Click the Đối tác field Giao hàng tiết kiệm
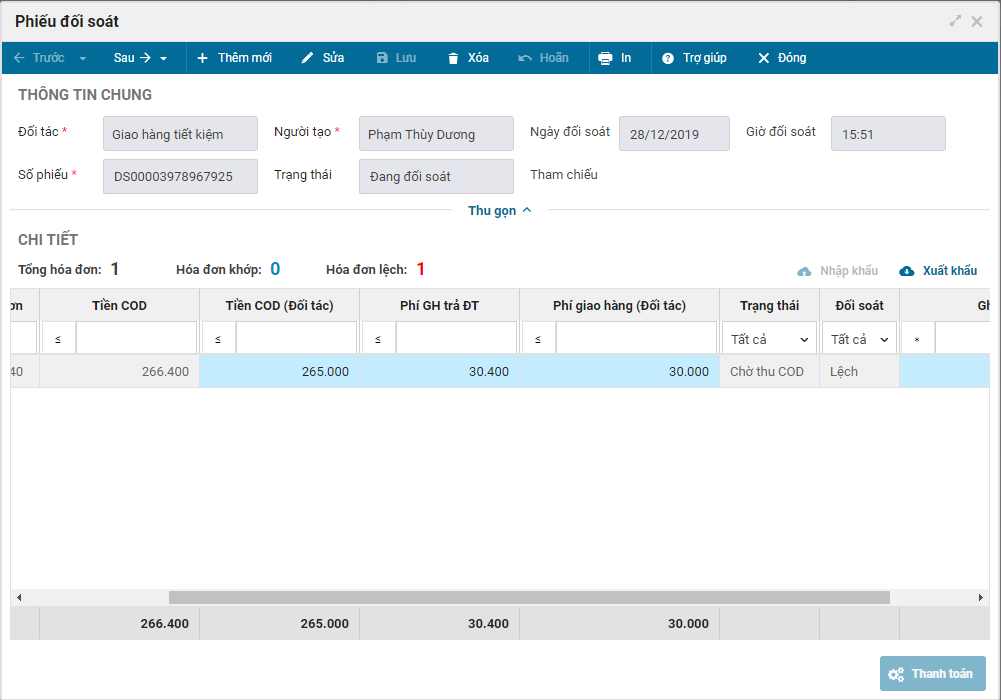This screenshot has height=700, width=1001. pyautogui.click(x=181, y=133)
